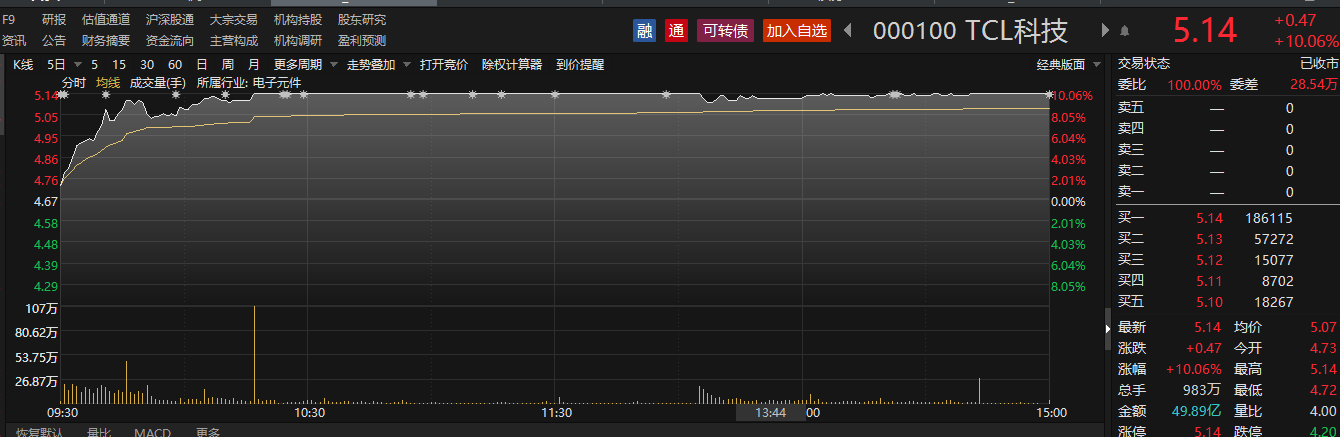Switch to the 5日 period tab

57,64
